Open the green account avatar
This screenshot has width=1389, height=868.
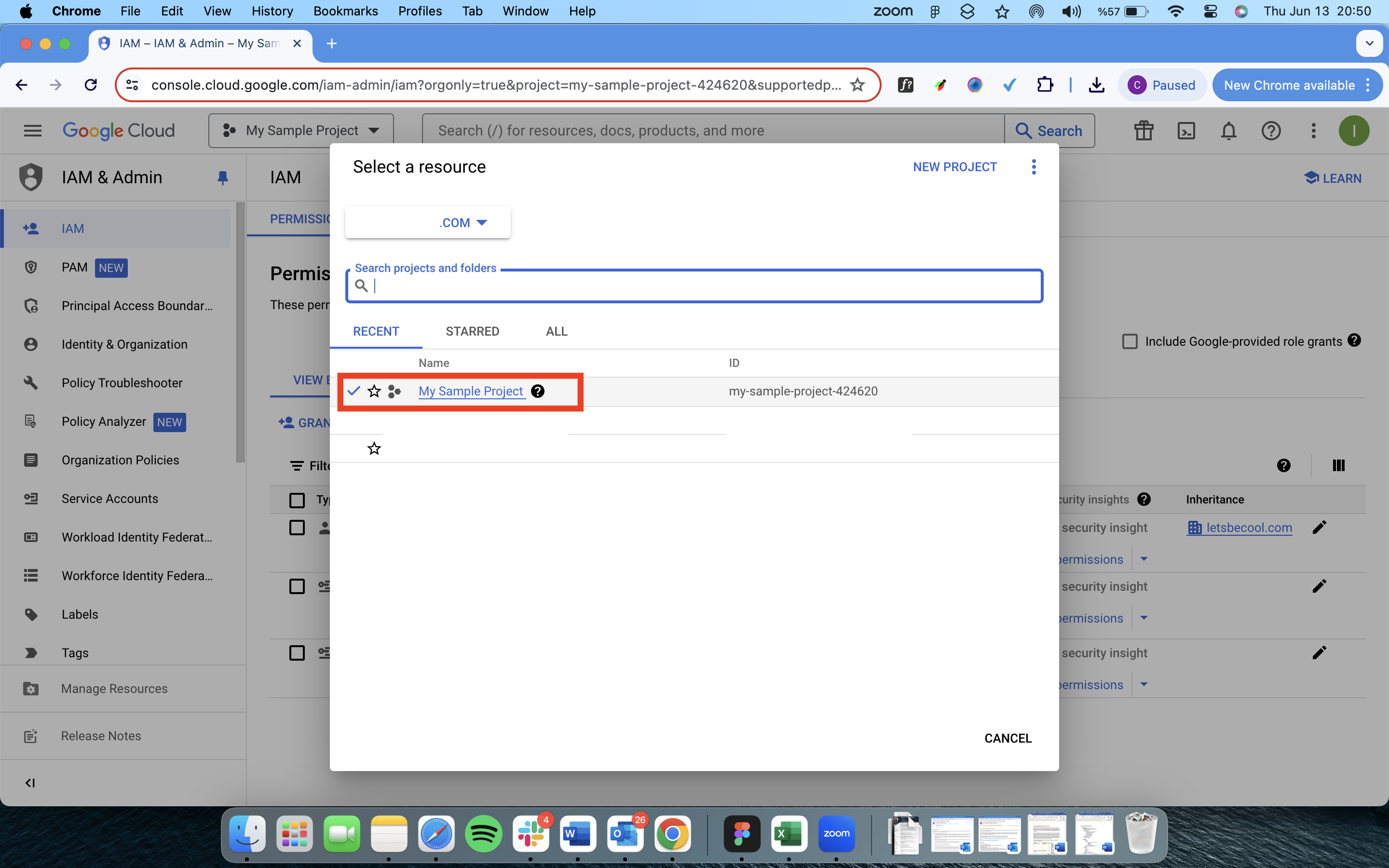[x=1354, y=131]
